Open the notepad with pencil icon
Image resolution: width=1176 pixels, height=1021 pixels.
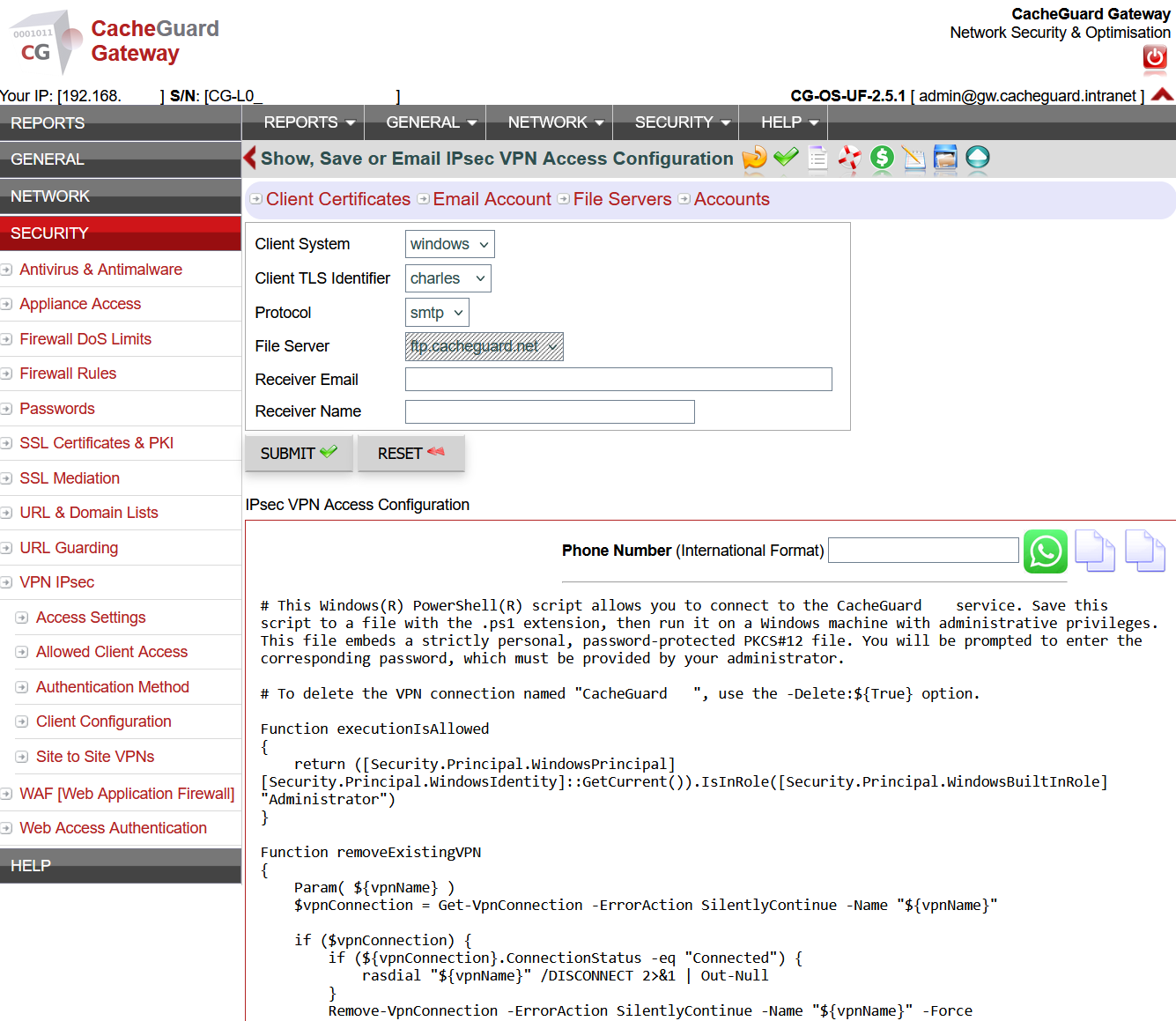pyautogui.click(x=913, y=158)
